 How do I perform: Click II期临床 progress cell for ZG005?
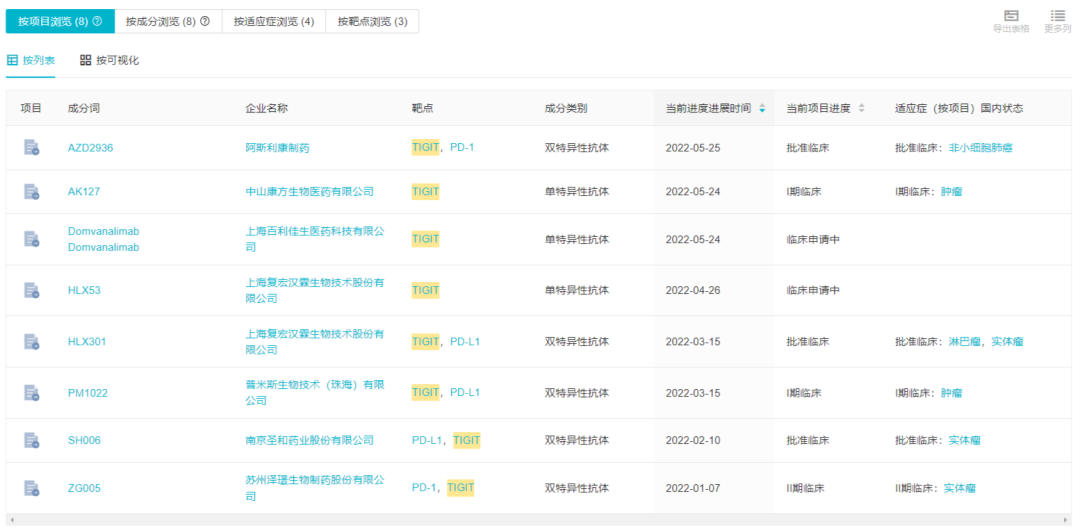(x=805, y=489)
